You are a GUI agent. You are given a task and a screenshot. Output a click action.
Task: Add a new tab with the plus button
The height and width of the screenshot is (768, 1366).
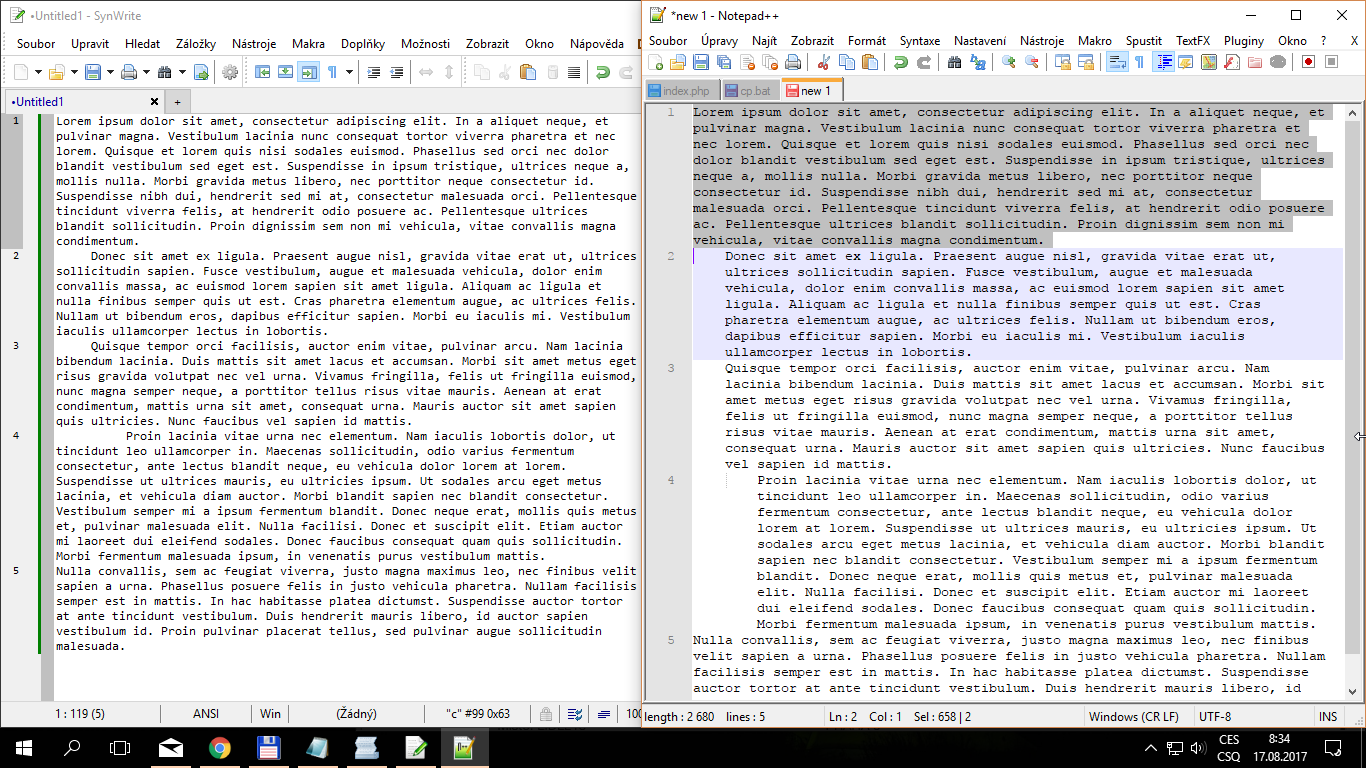coord(177,102)
